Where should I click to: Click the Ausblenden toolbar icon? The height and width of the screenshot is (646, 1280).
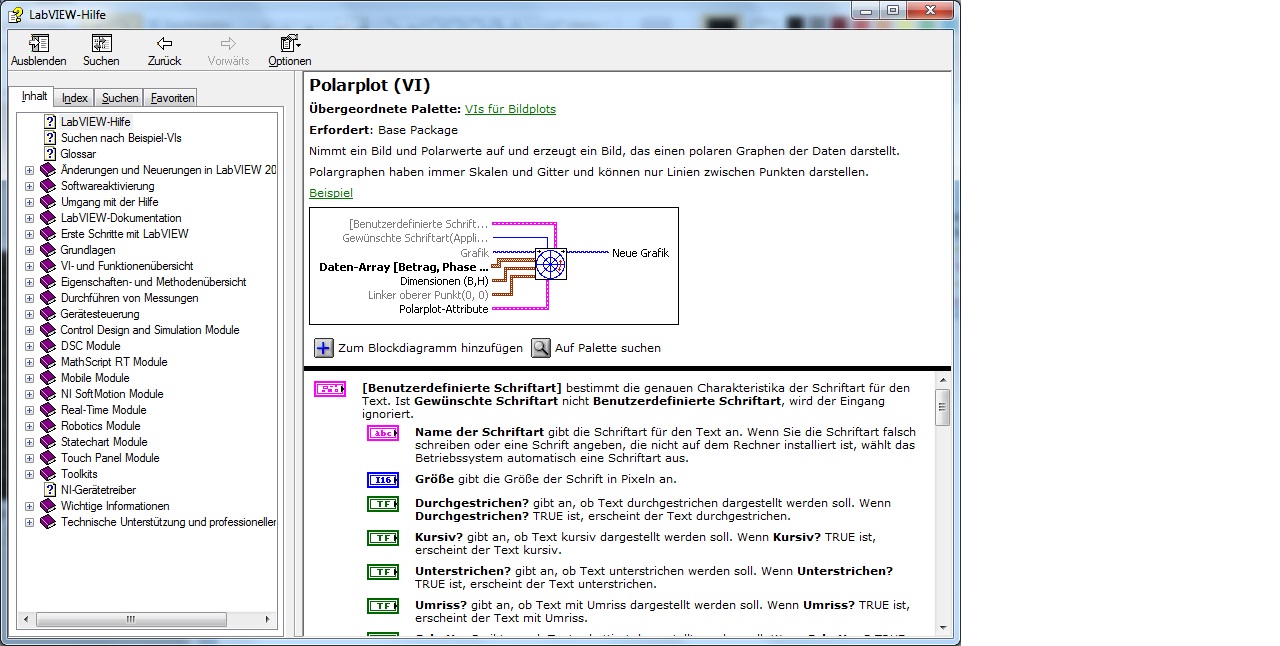[39, 43]
